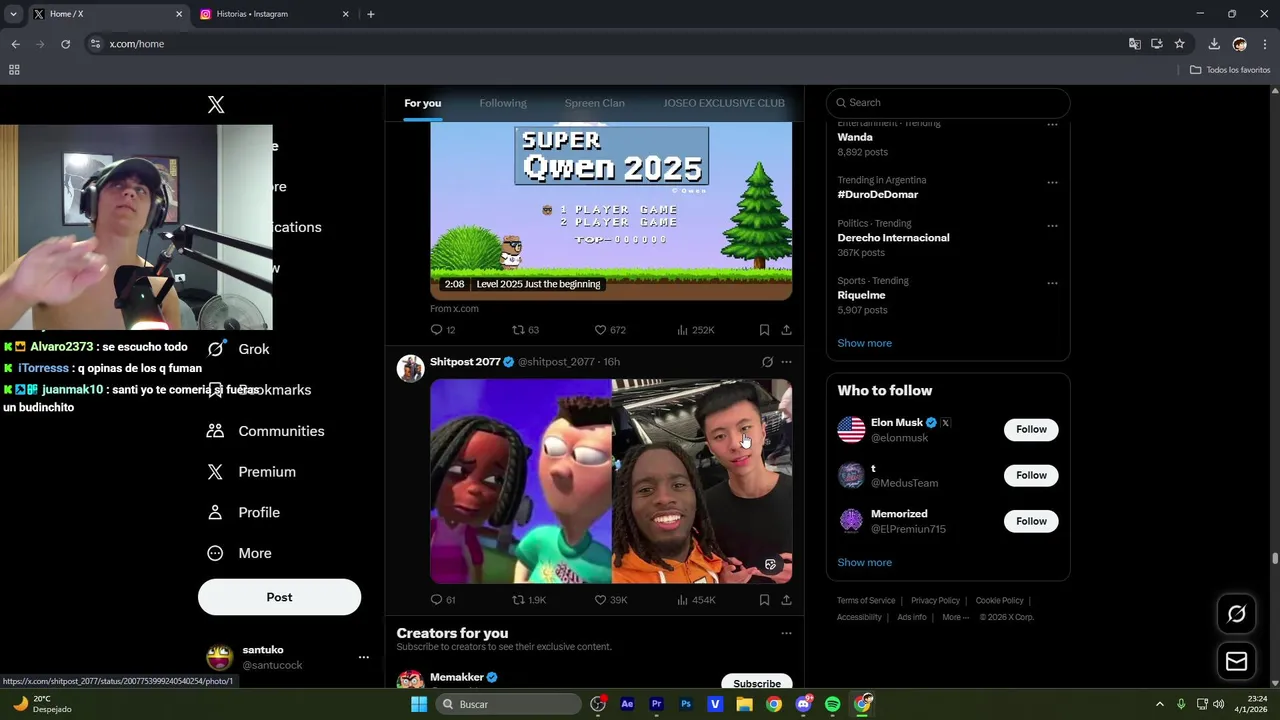The image size is (1280, 720).
Task: Like the Shitpost 2077 post with 39K likes
Action: click(x=611, y=600)
